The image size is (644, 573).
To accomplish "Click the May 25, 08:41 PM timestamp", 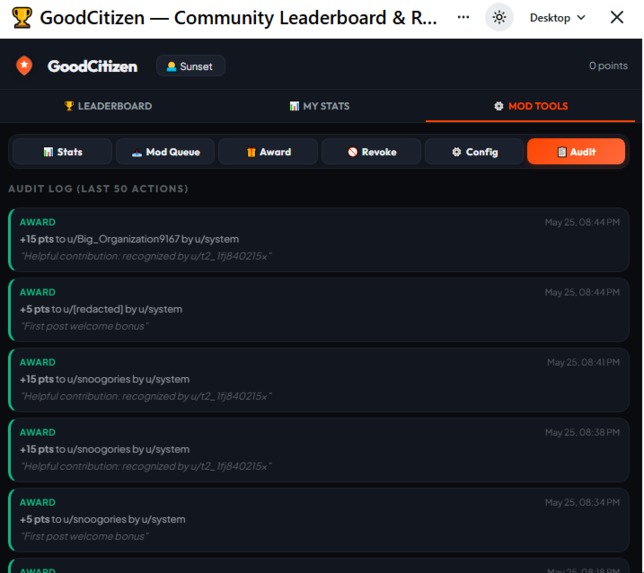I will pos(583,363).
